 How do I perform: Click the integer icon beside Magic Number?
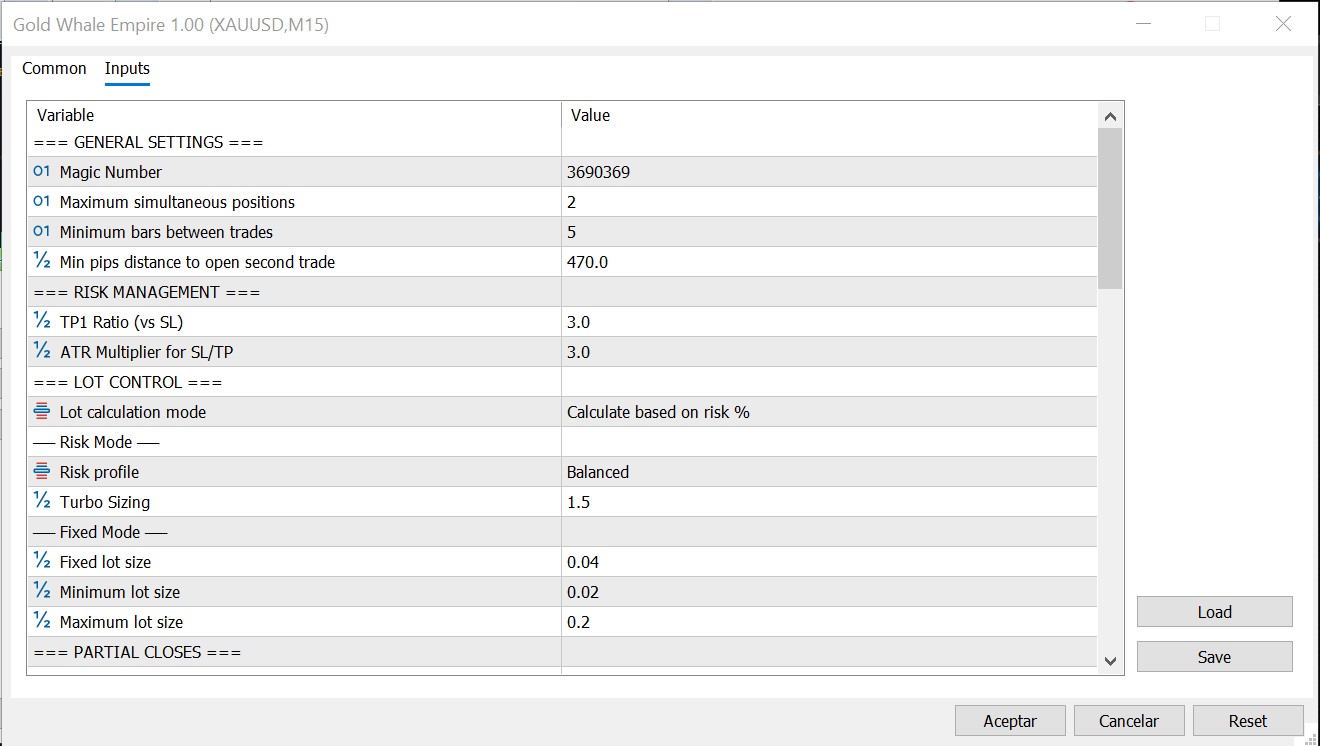(40, 171)
